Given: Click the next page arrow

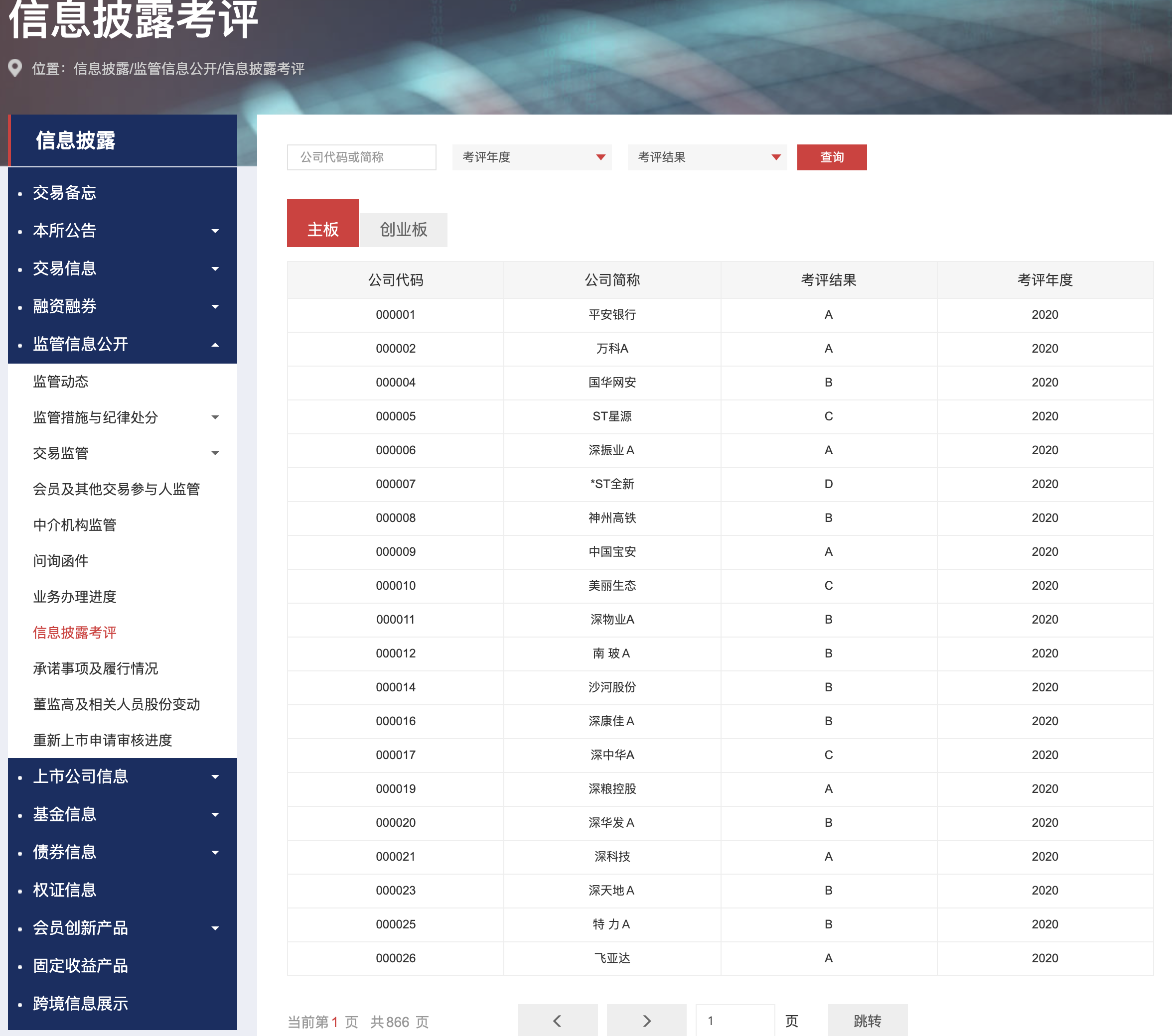Looking at the screenshot, I should click(x=647, y=1021).
